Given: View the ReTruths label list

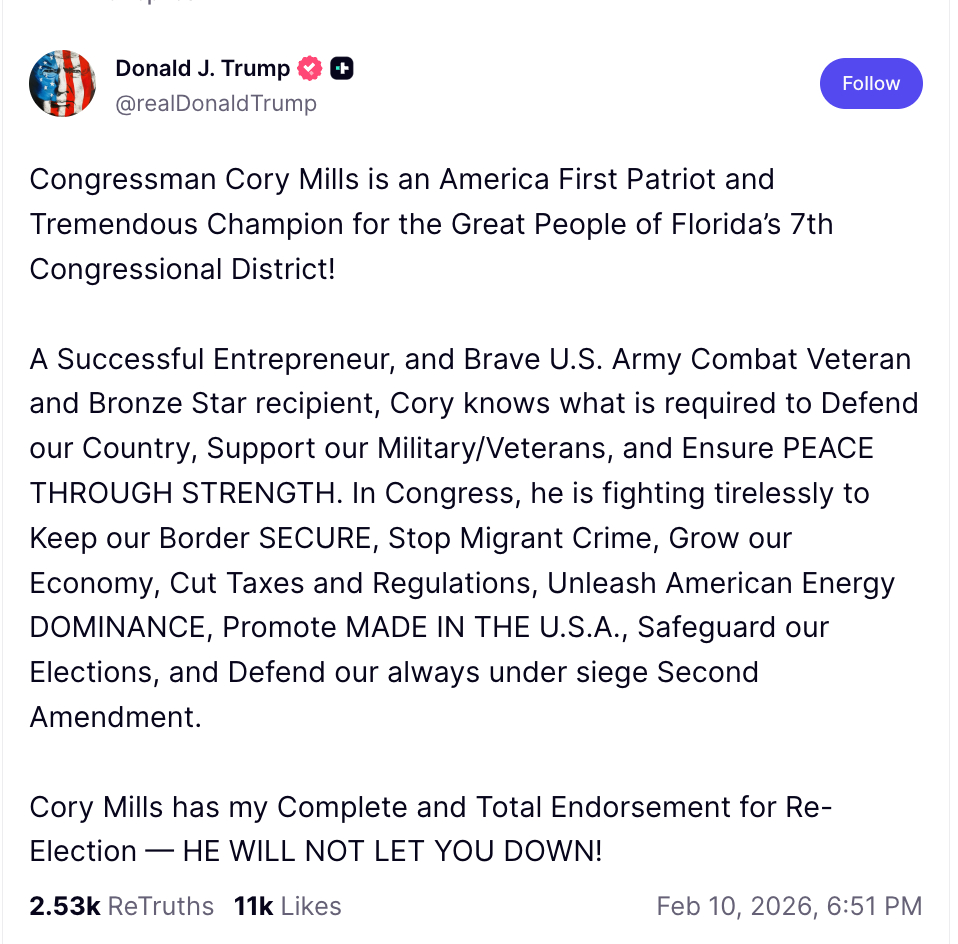Looking at the screenshot, I should pos(160,906).
